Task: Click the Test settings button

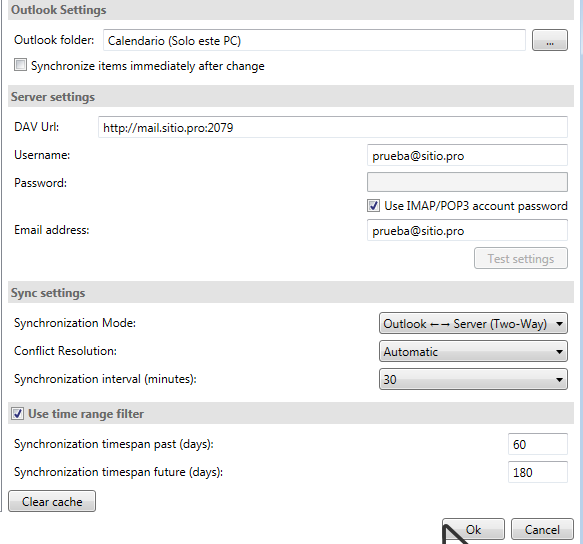Action: tap(521, 258)
